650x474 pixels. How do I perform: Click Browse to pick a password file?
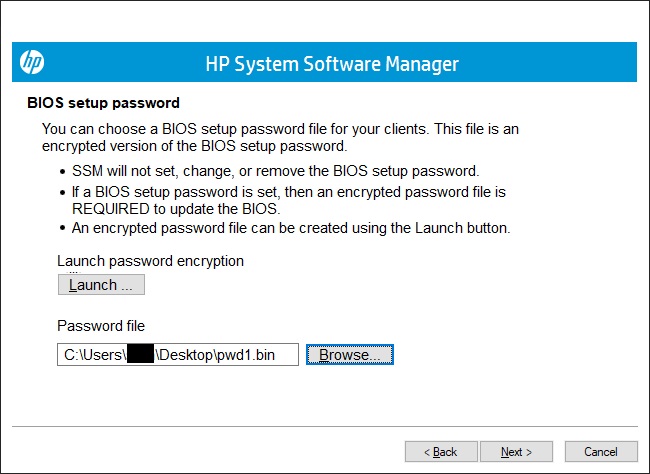[x=349, y=355]
